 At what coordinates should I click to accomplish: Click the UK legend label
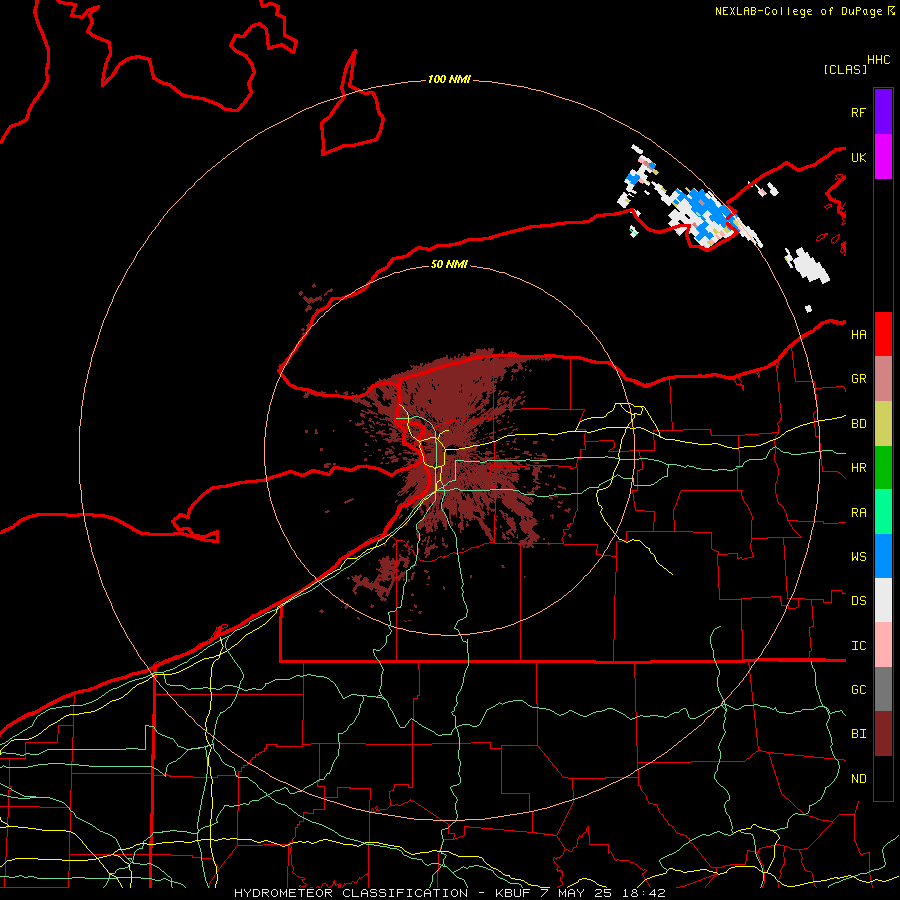[858, 157]
